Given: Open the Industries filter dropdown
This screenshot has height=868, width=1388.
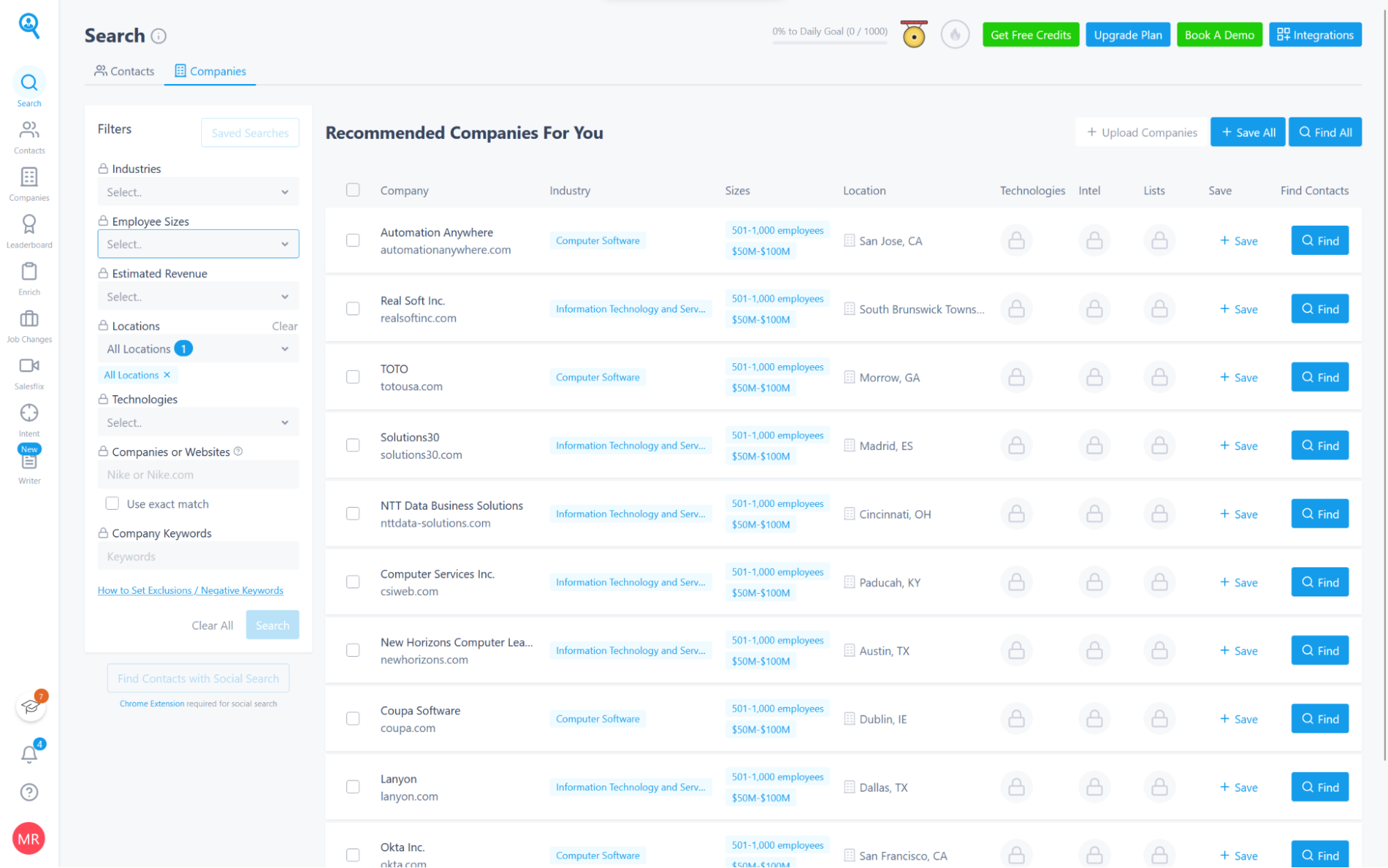Looking at the screenshot, I should (197, 192).
